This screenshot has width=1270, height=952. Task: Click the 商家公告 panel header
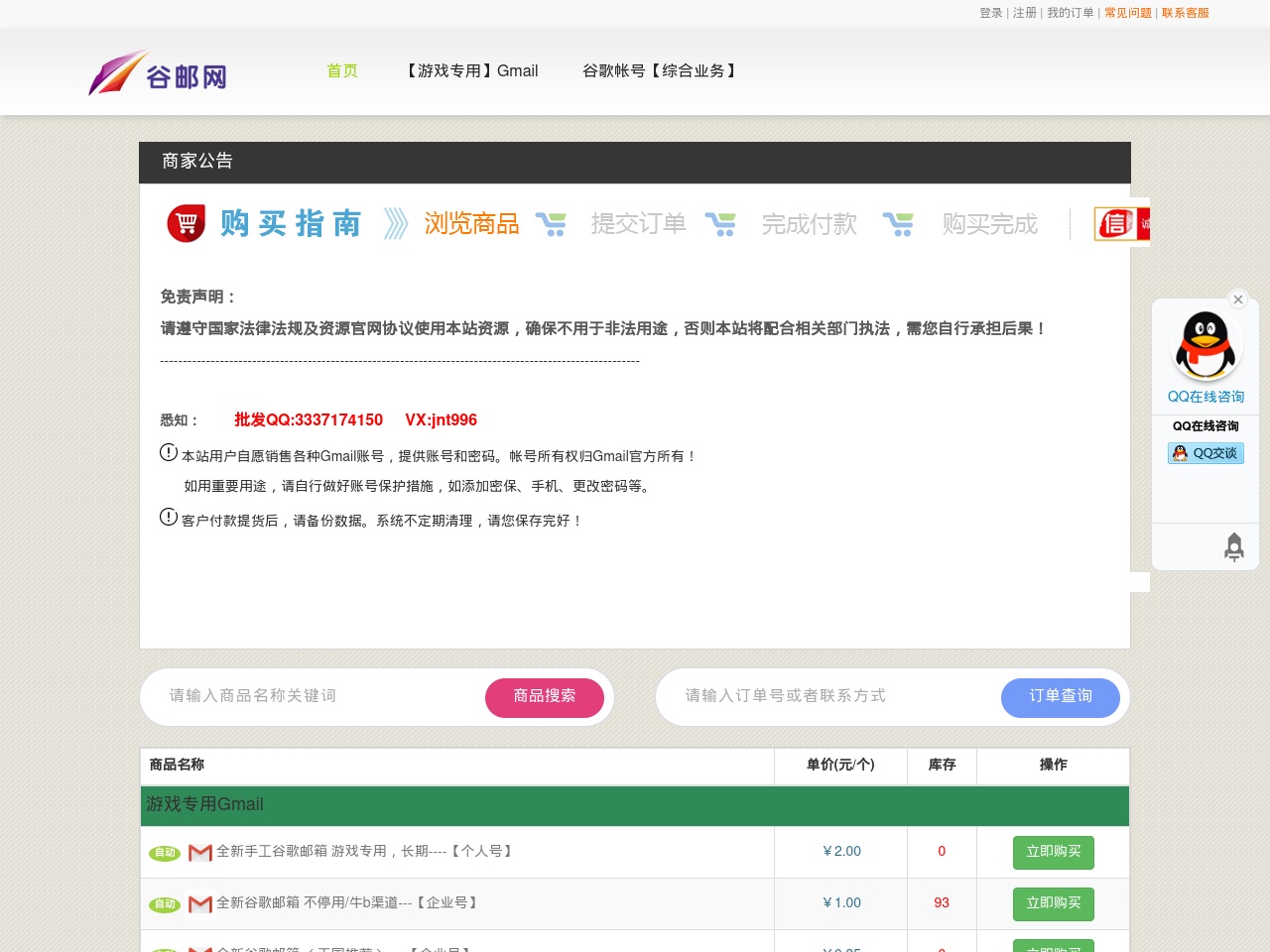[635, 163]
